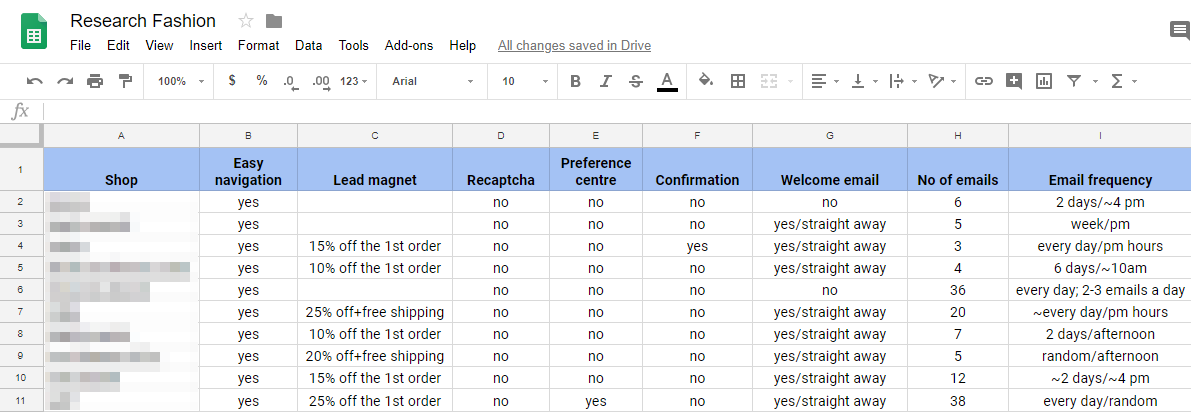This screenshot has width=1191, height=412.
Task: Select cell '25% off+free shipping'
Action: pyautogui.click(x=375, y=312)
